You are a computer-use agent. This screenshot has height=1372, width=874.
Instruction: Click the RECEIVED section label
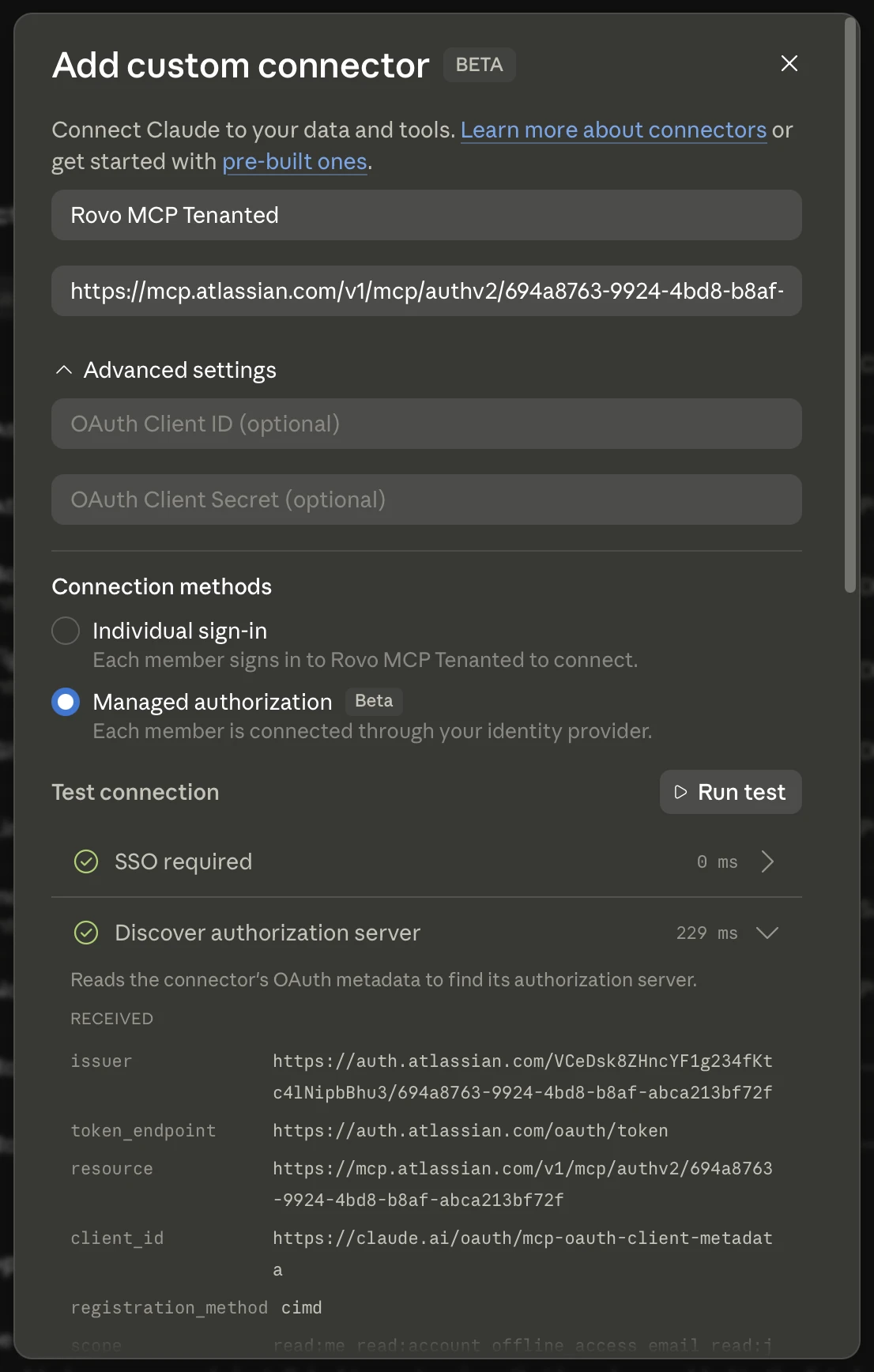[111, 1019]
